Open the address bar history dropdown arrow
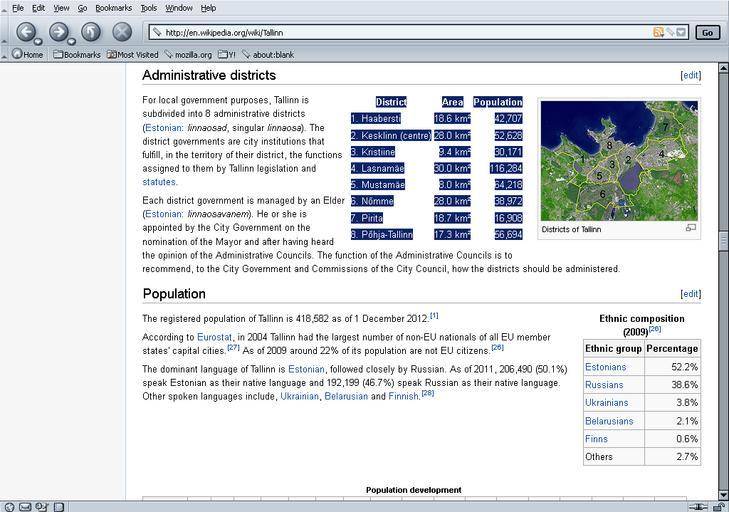The image size is (729, 512). click(x=681, y=32)
